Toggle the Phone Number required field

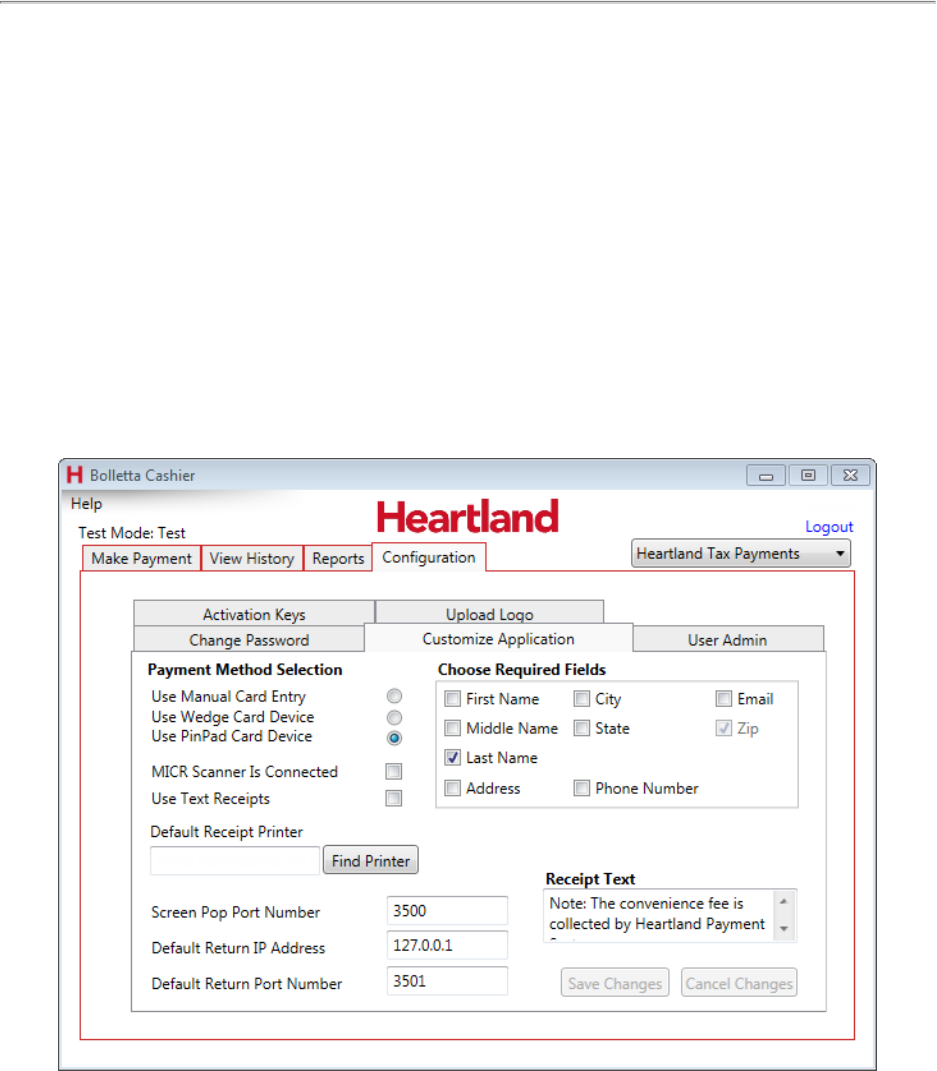581,788
